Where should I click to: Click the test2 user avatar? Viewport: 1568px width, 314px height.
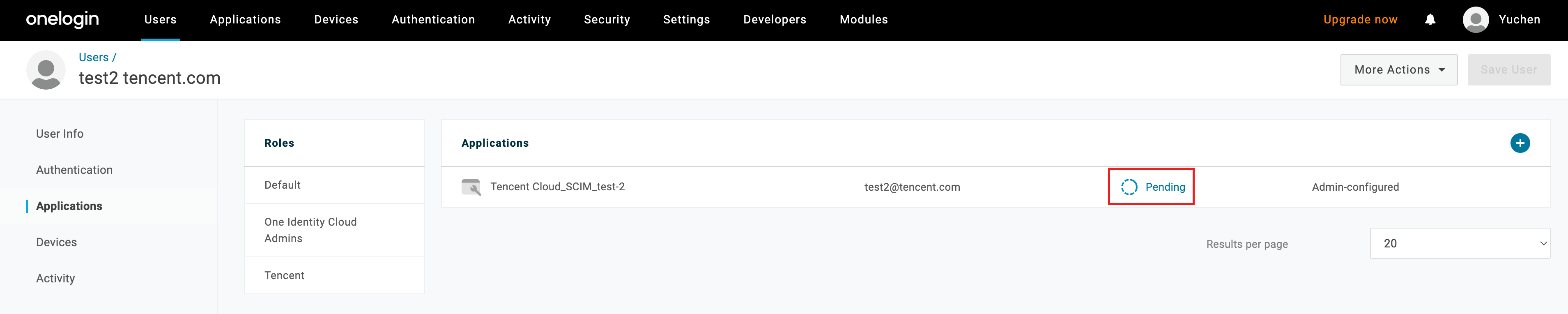(46, 70)
